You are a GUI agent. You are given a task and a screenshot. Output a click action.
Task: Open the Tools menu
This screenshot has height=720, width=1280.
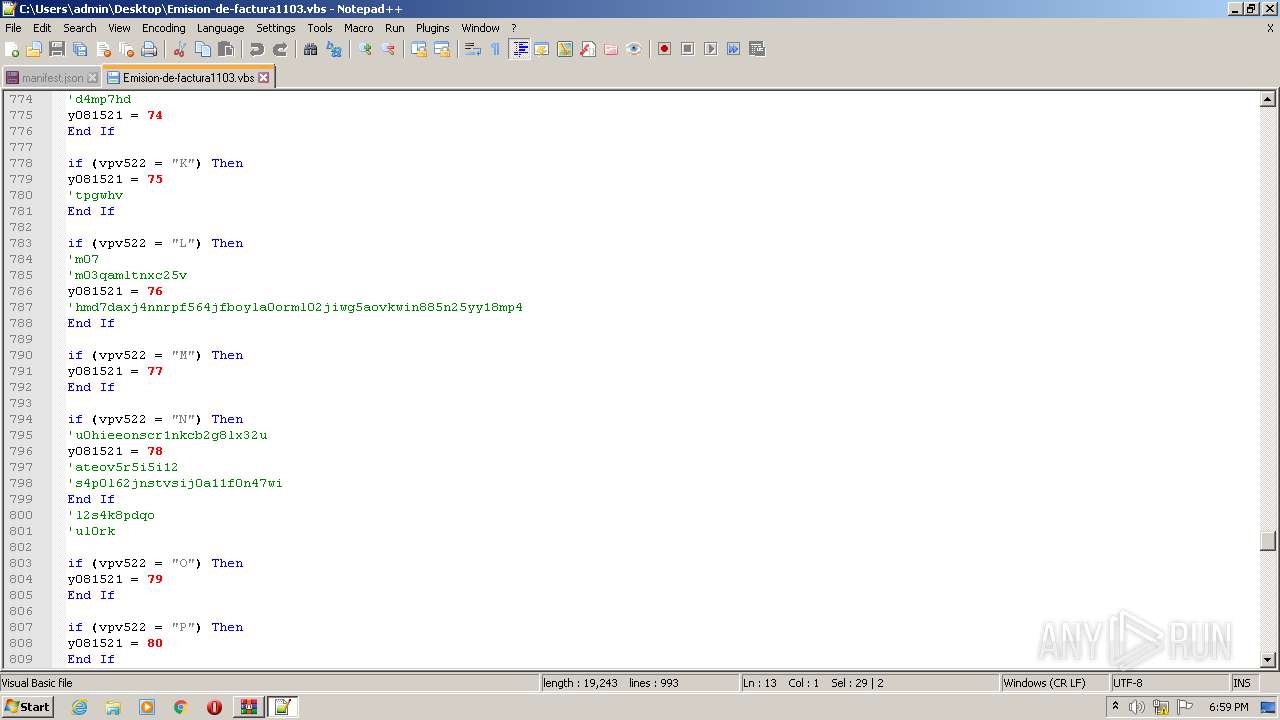320,28
